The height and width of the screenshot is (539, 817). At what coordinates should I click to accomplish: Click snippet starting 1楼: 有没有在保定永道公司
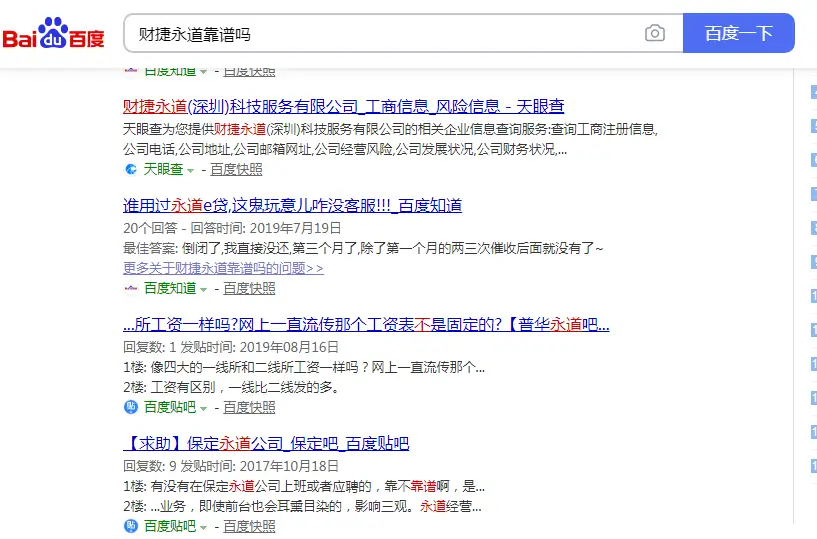tap(304, 486)
